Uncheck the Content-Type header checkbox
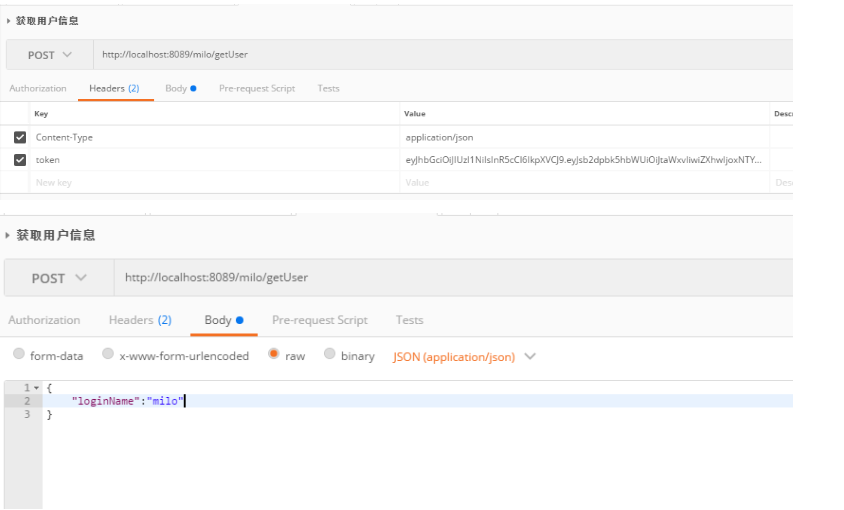Viewport: 844px width, 510px height. coord(20,137)
